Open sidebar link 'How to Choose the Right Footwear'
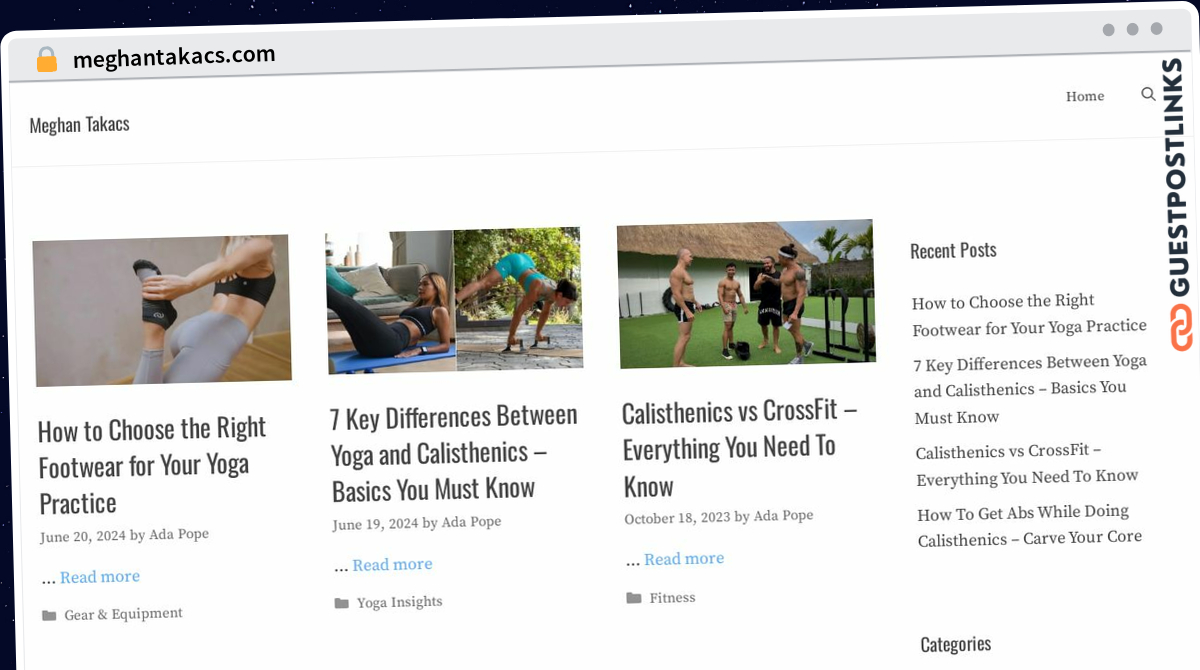Screen dimensions: 1200x670 click(1029, 314)
